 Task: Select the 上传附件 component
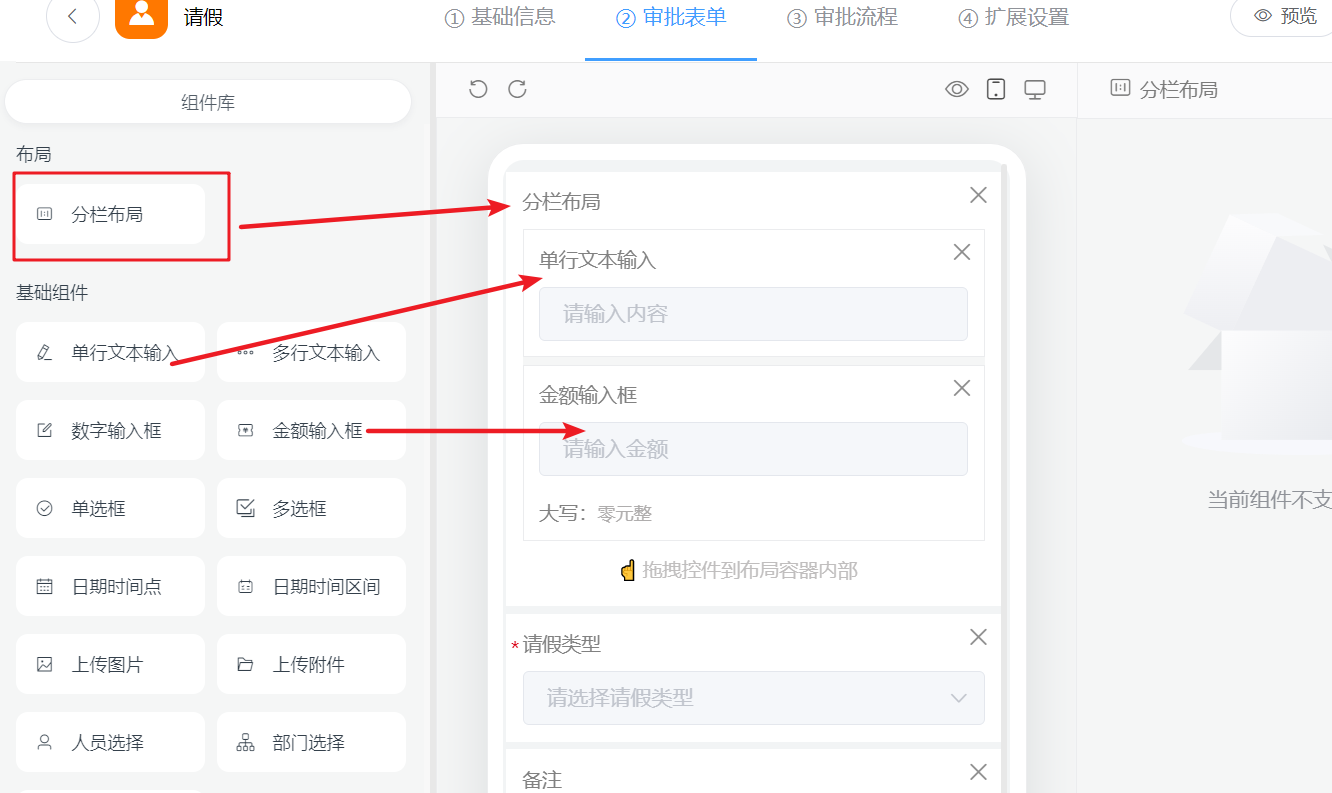(x=311, y=664)
